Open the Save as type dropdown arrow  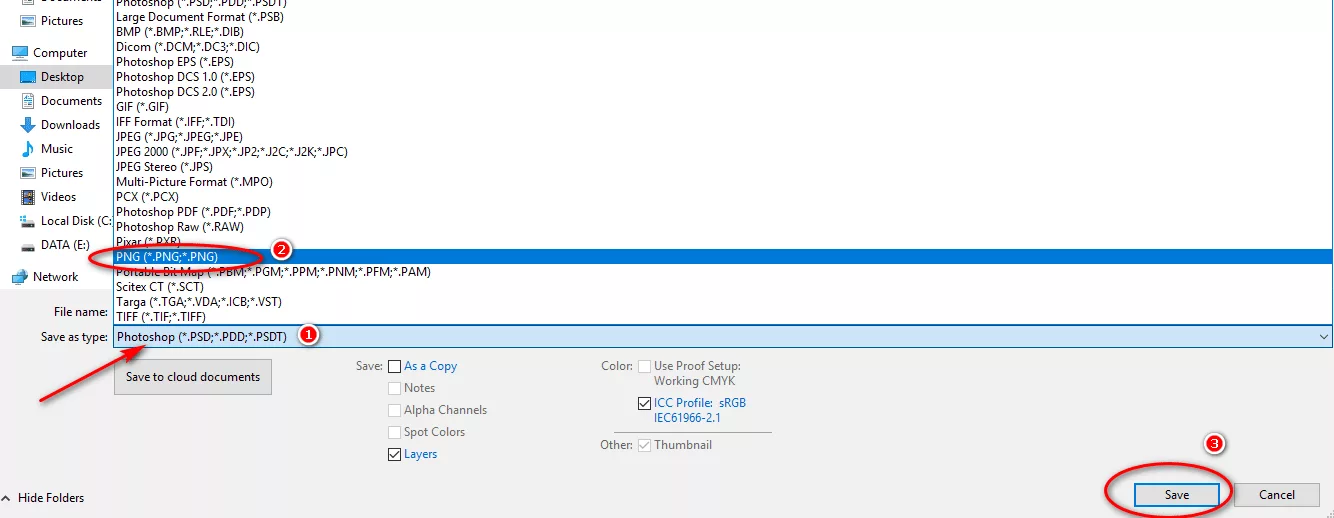coord(1324,338)
